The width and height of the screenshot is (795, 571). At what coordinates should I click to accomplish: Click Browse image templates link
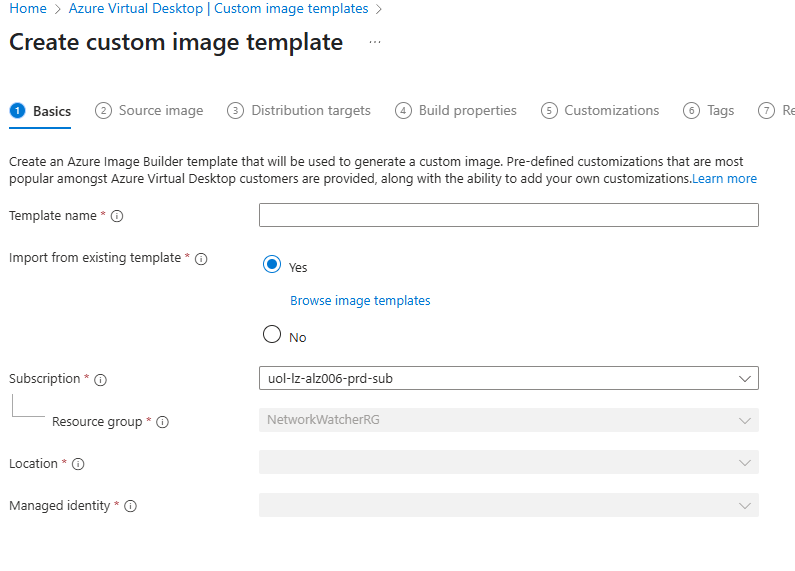pyautogui.click(x=360, y=301)
